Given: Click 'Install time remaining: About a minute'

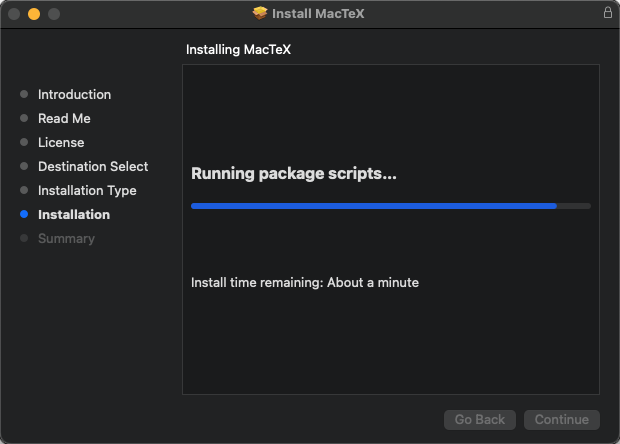Looking at the screenshot, I should click(305, 283).
